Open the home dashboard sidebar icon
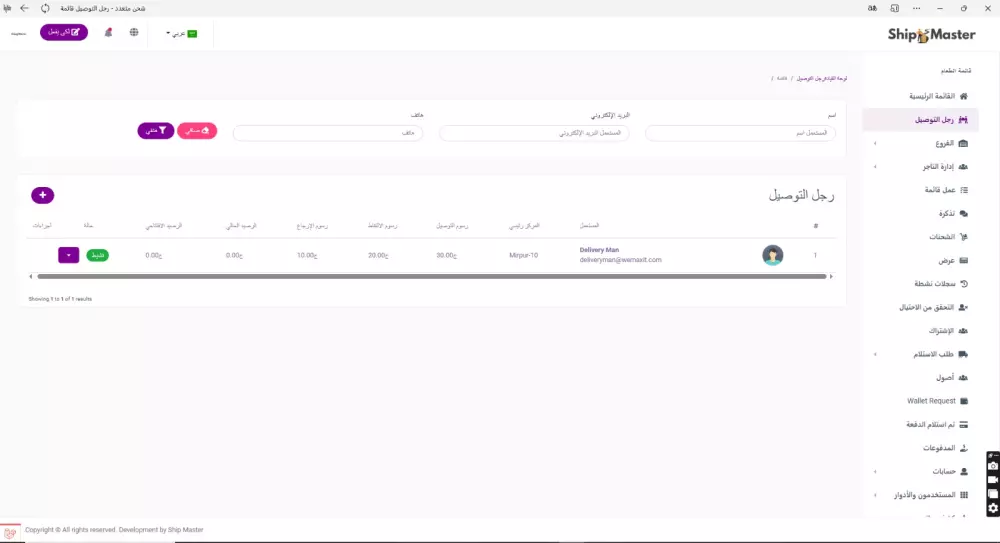Viewport: 1000px width, 543px height. click(964, 96)
